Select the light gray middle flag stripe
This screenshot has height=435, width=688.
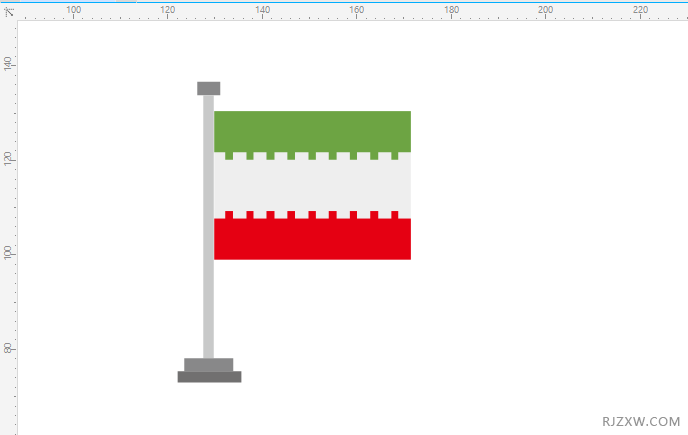(x=312, y=185)
